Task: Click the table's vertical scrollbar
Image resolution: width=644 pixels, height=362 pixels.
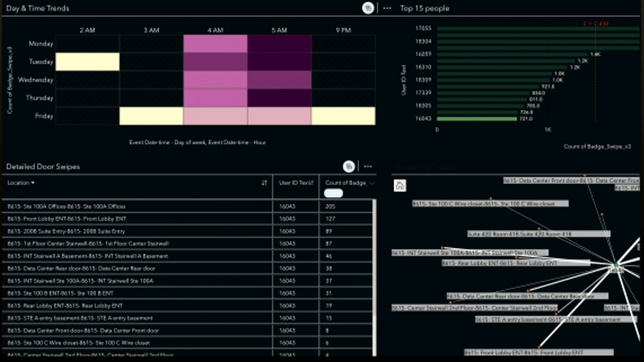Action: click(x=374, y=277)
